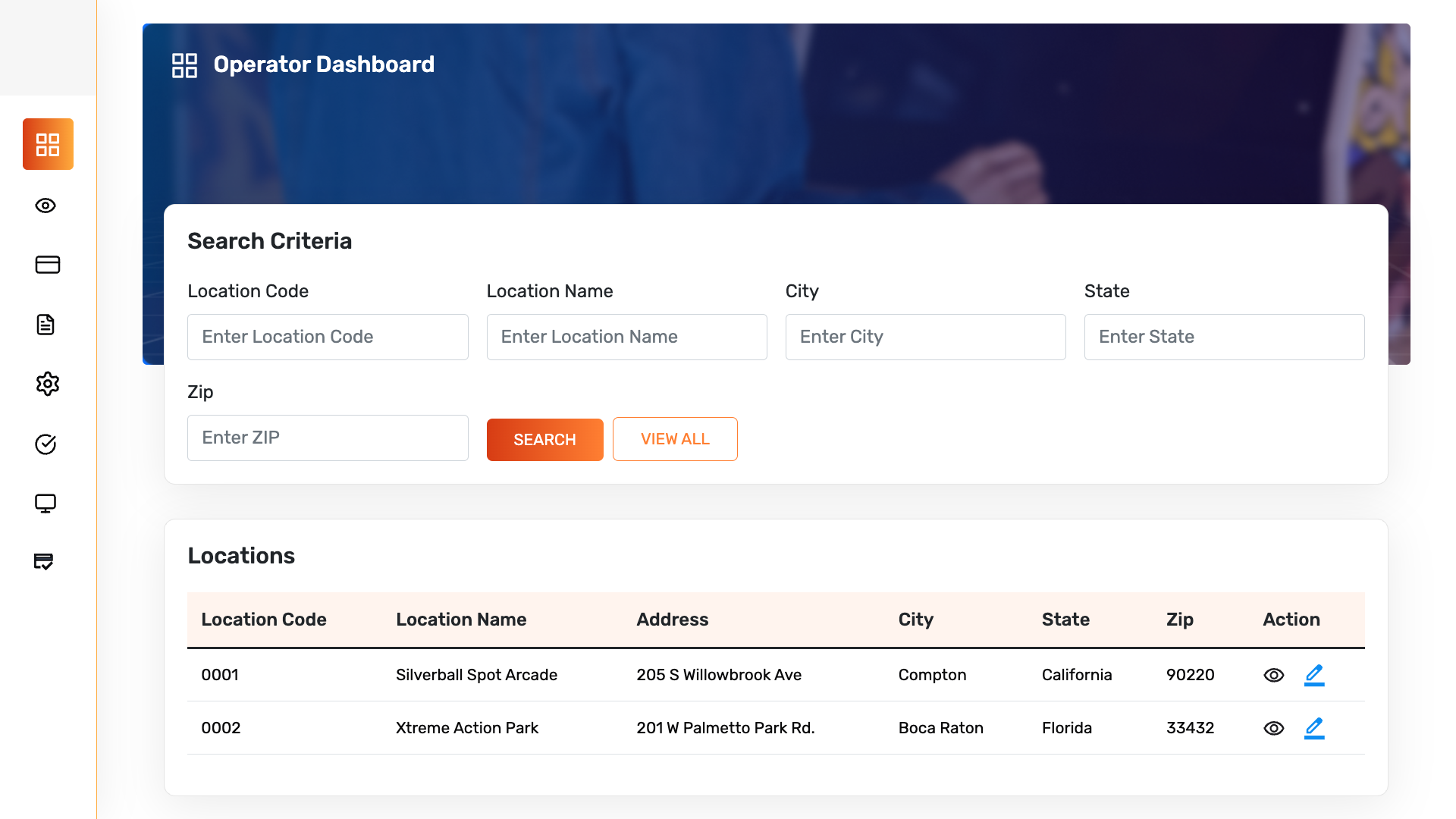Select the Enter City input
The width and height of the screenshot is (1456, 819).
pos(925,337)
